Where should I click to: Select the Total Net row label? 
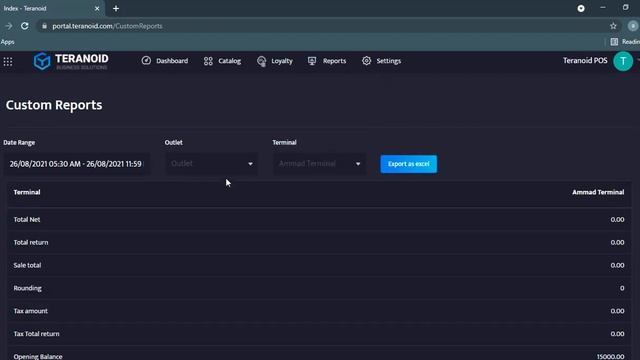(27, 220)
